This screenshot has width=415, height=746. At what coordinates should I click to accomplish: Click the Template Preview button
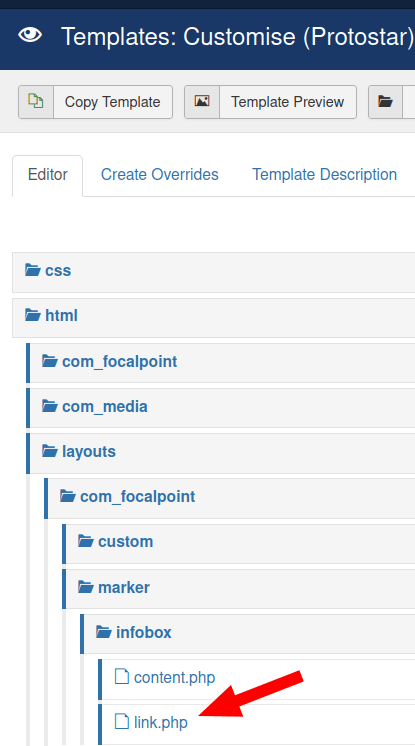(270, 101)
